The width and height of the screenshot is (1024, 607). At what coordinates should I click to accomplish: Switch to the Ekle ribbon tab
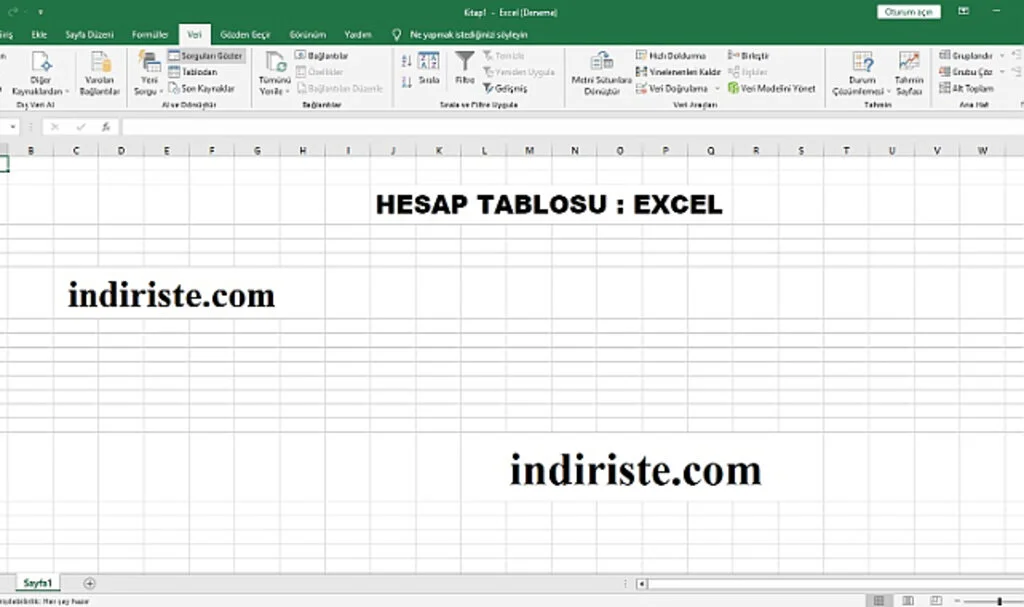(39, 35)
